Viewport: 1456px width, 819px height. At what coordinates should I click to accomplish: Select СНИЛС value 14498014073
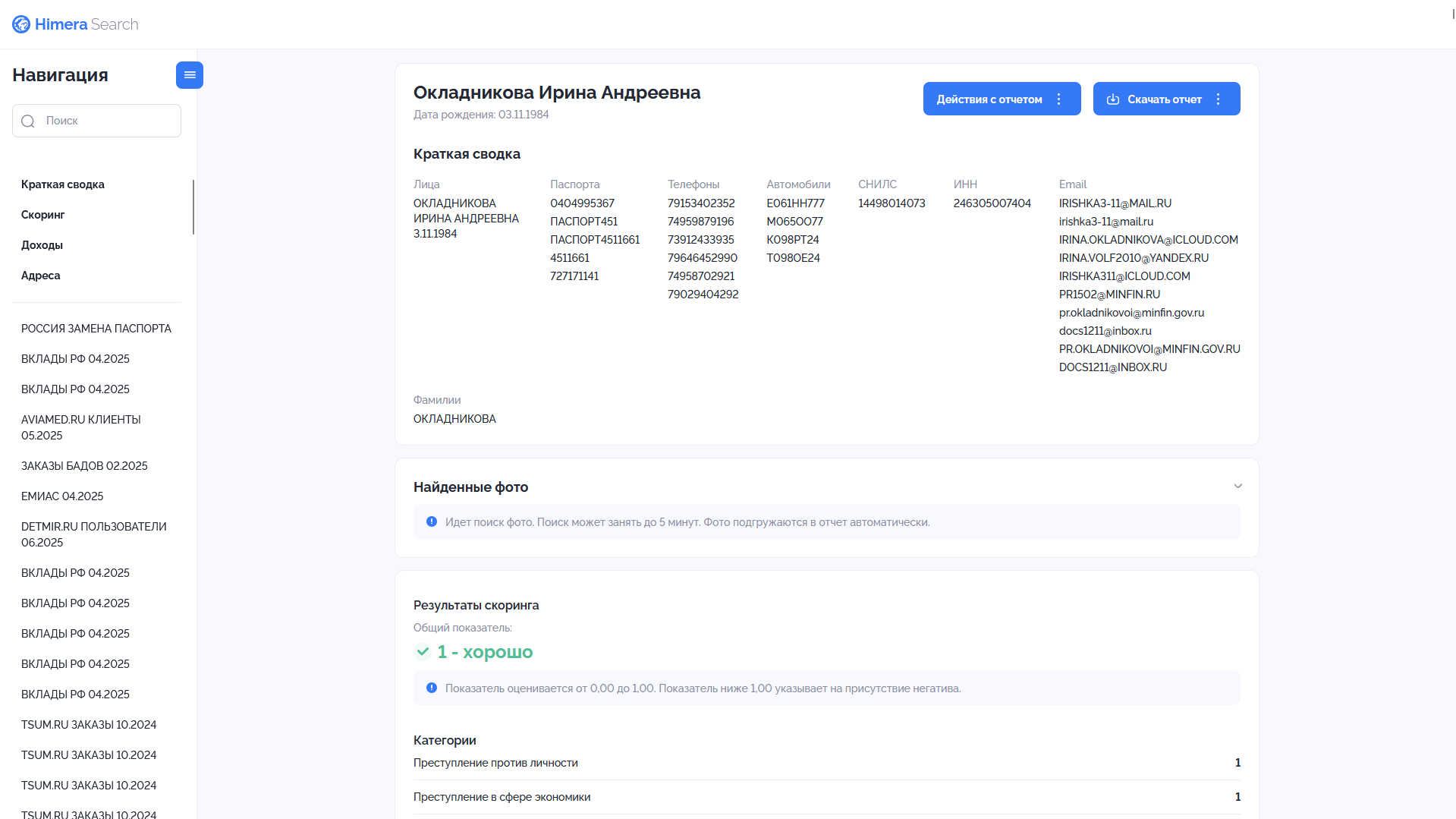click(x=892, y=203)
